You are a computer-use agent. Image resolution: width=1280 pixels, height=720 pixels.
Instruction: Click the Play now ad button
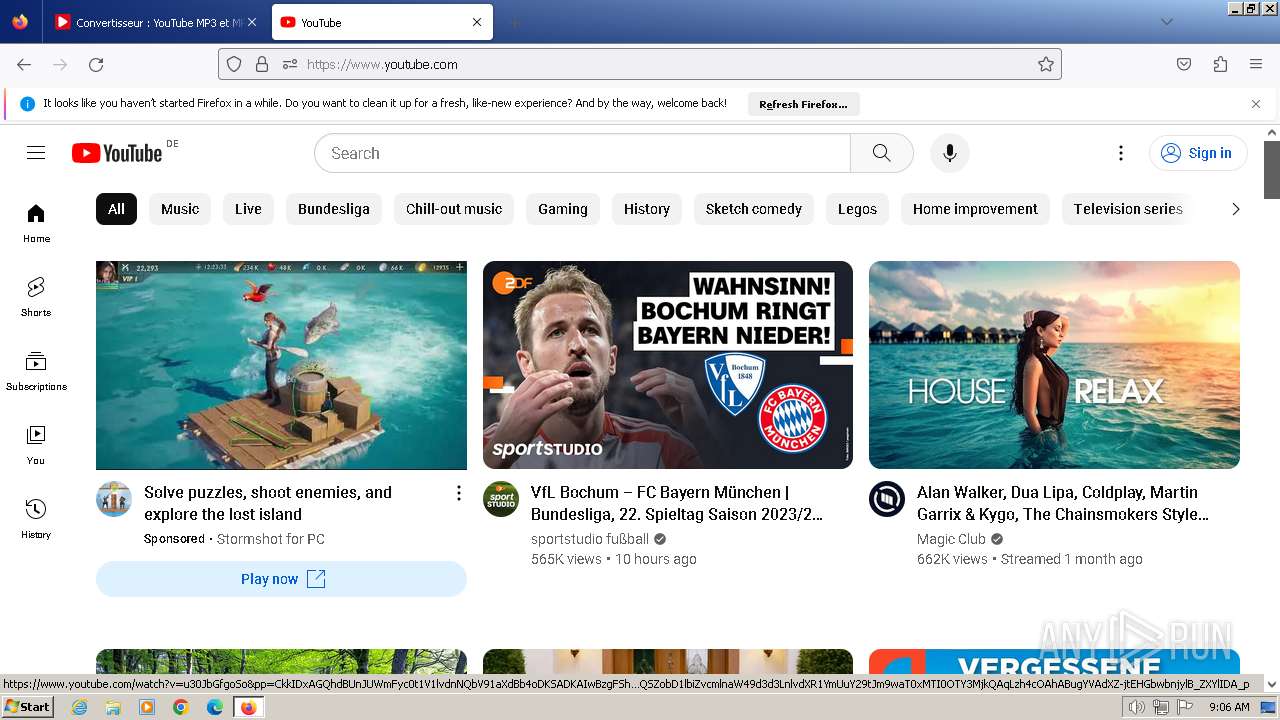click(x=281, y=579)
